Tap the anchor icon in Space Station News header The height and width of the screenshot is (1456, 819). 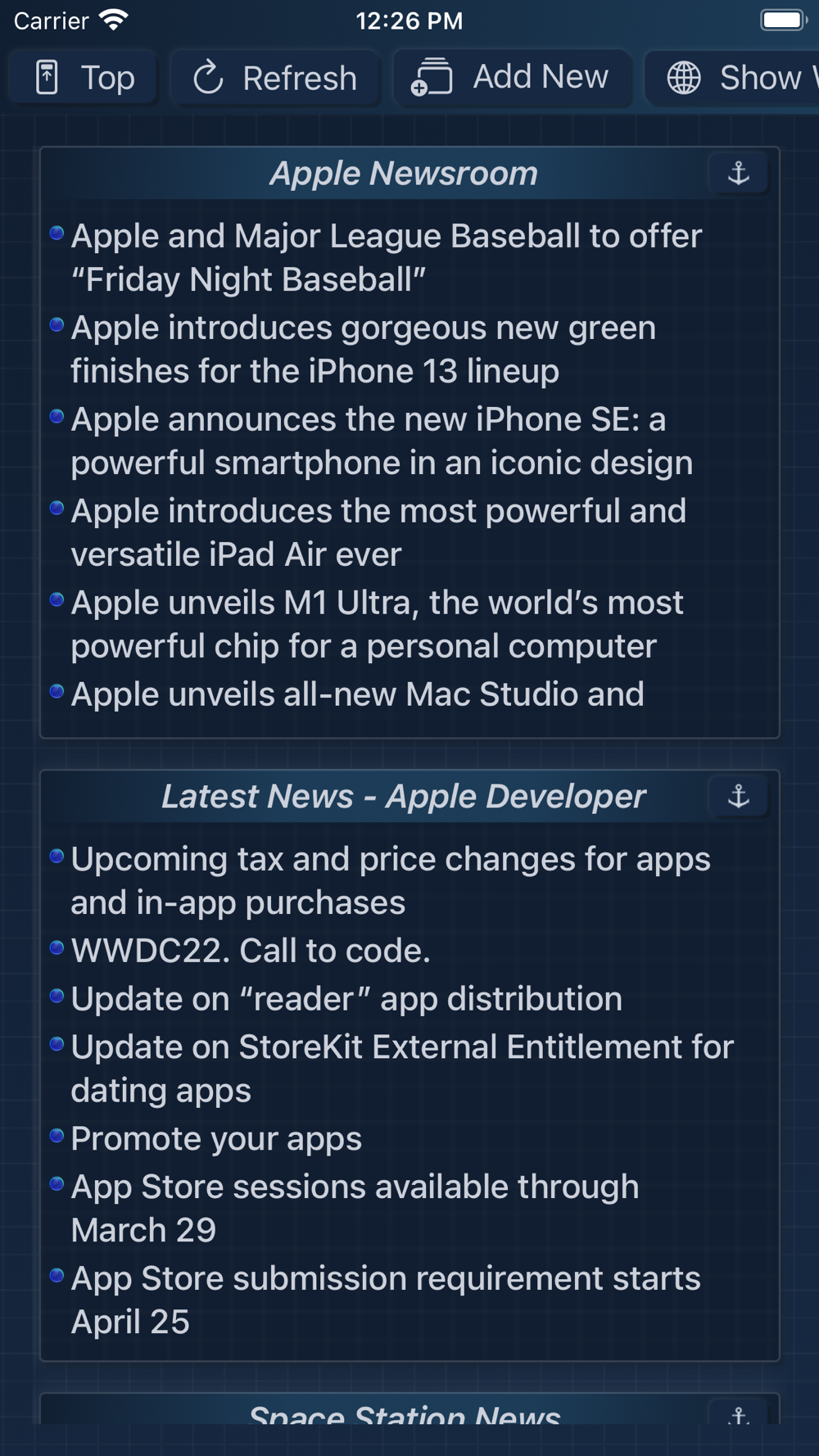(x=739, y=1413)
